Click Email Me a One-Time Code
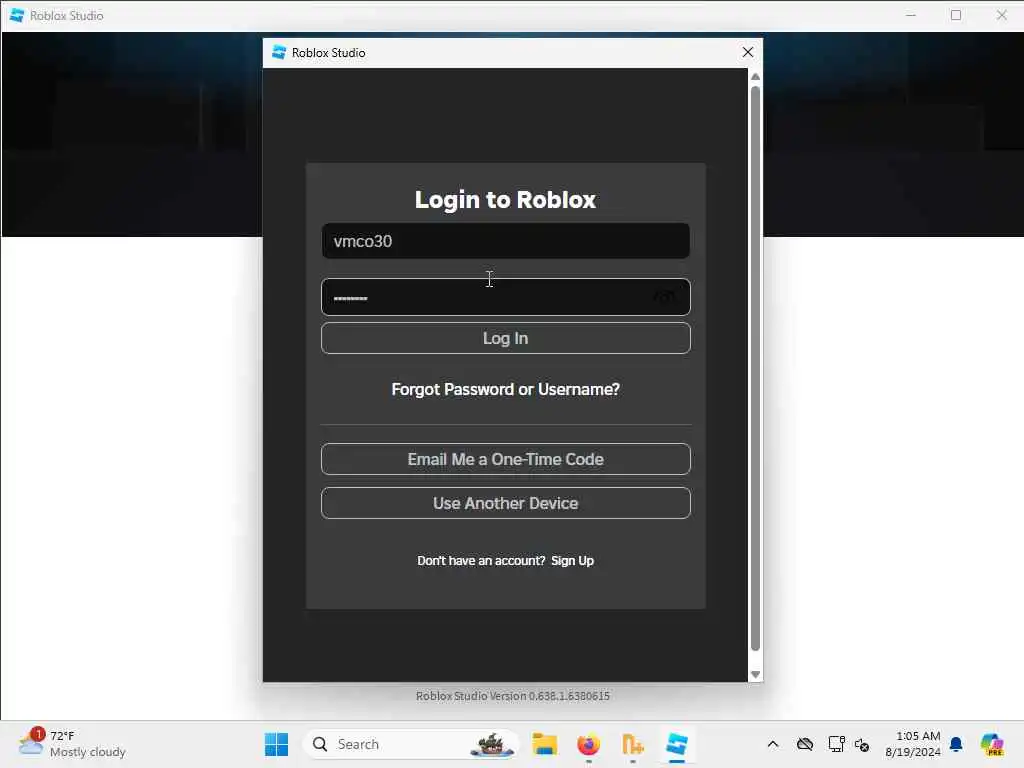 point(505,459)
